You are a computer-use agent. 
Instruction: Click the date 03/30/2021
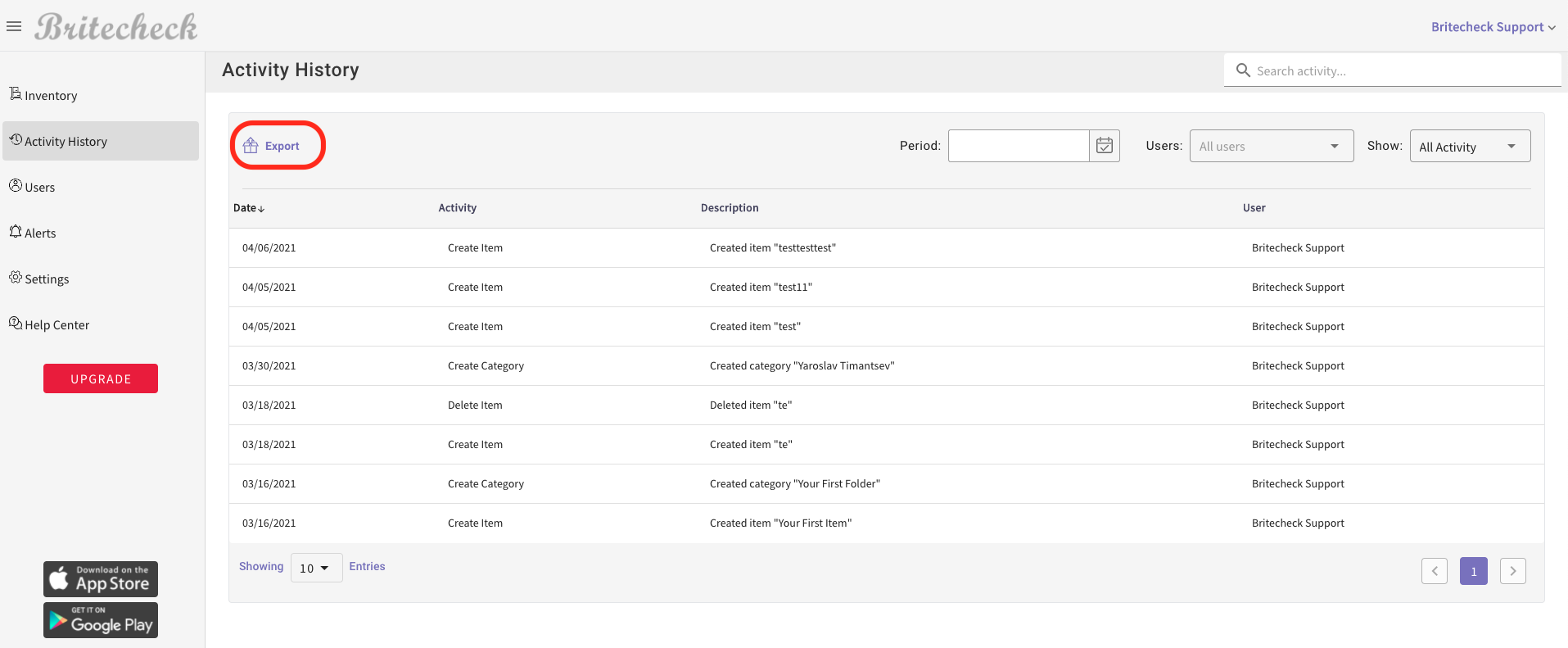coord(269,366)
